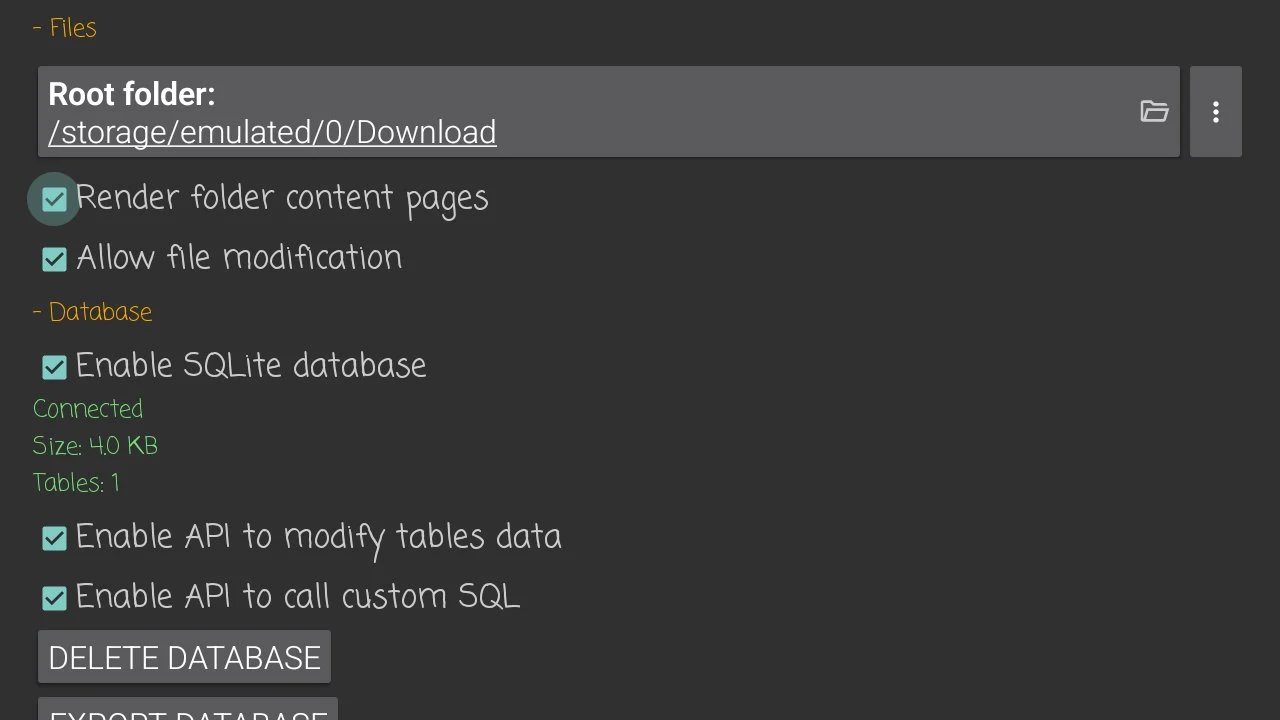Open the three-dot menu beside Root folder
1280x720 pixels.
(x=1216, y=112)
